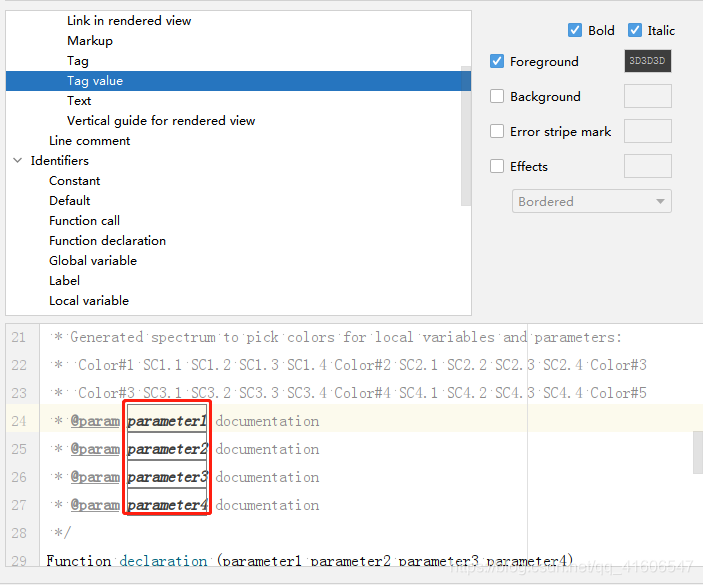Uncheck the Foreground checkbox
Image resolution: width=703 pixels, height=585 pixels.
497,61
